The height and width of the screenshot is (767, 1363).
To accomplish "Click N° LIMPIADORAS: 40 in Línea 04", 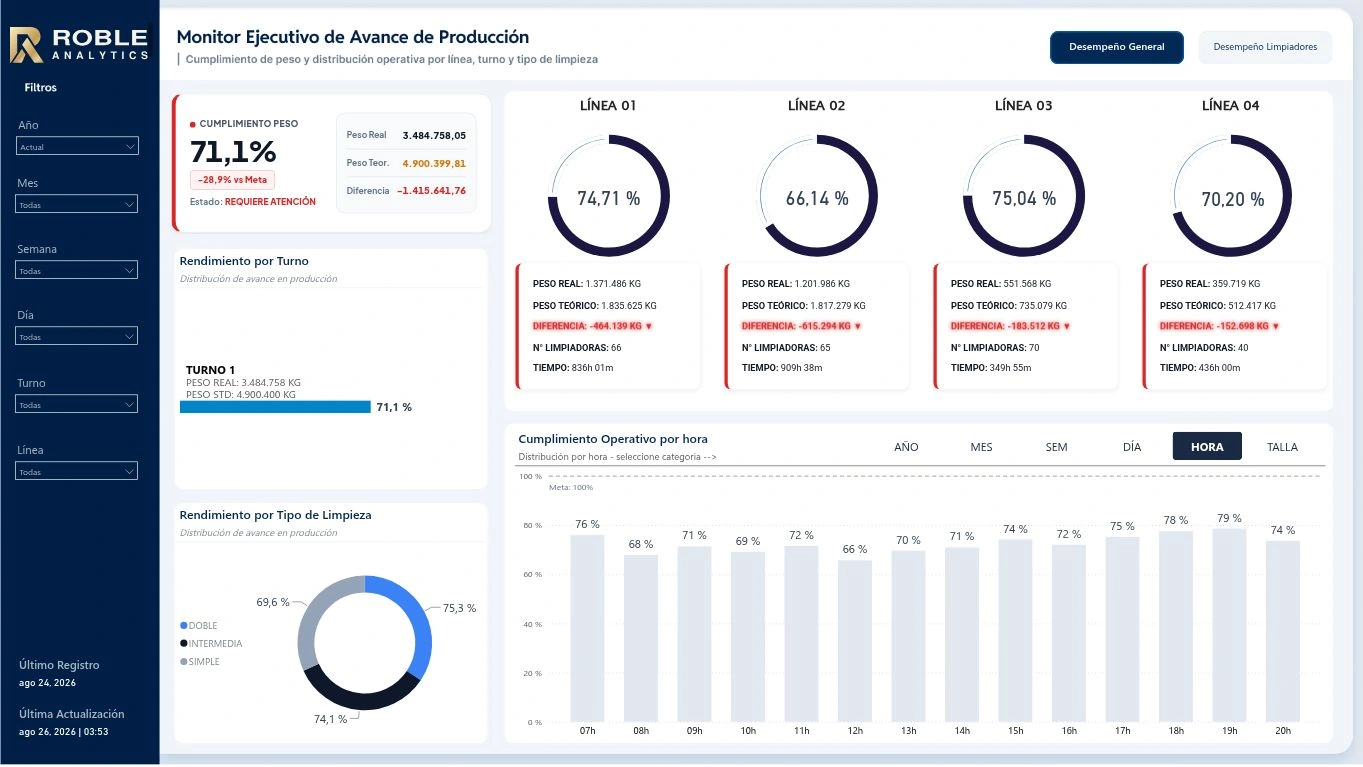I will coord(1204,347).
